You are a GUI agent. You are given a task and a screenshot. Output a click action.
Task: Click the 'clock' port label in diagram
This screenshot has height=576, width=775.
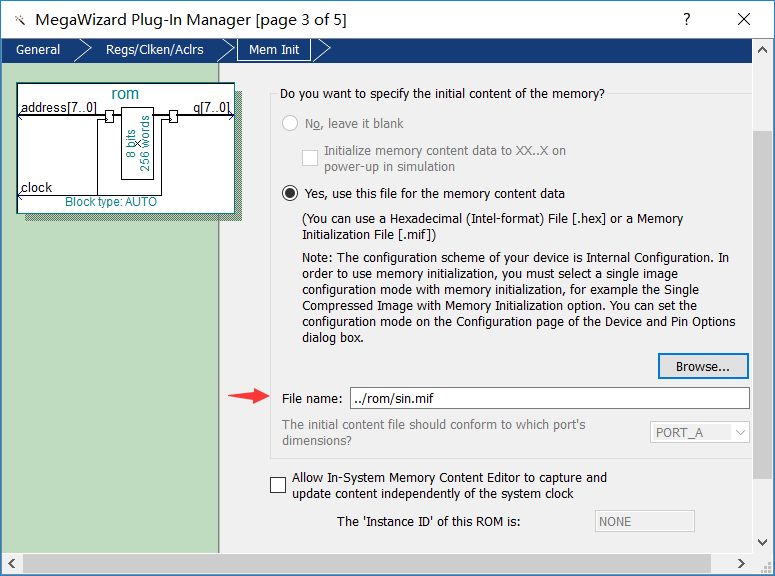click(36, 187)
